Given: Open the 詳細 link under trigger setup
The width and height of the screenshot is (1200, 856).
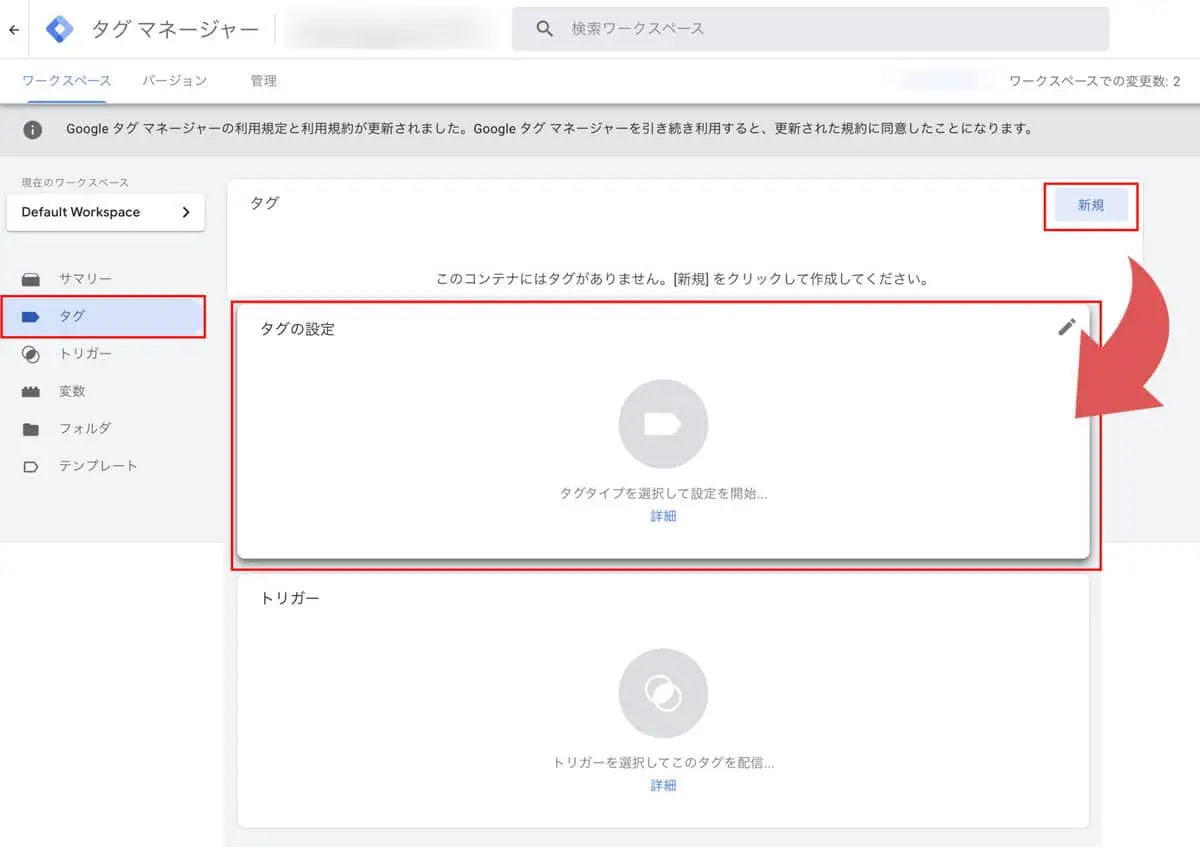Looking at the screenshot, I should click(663, 786).
